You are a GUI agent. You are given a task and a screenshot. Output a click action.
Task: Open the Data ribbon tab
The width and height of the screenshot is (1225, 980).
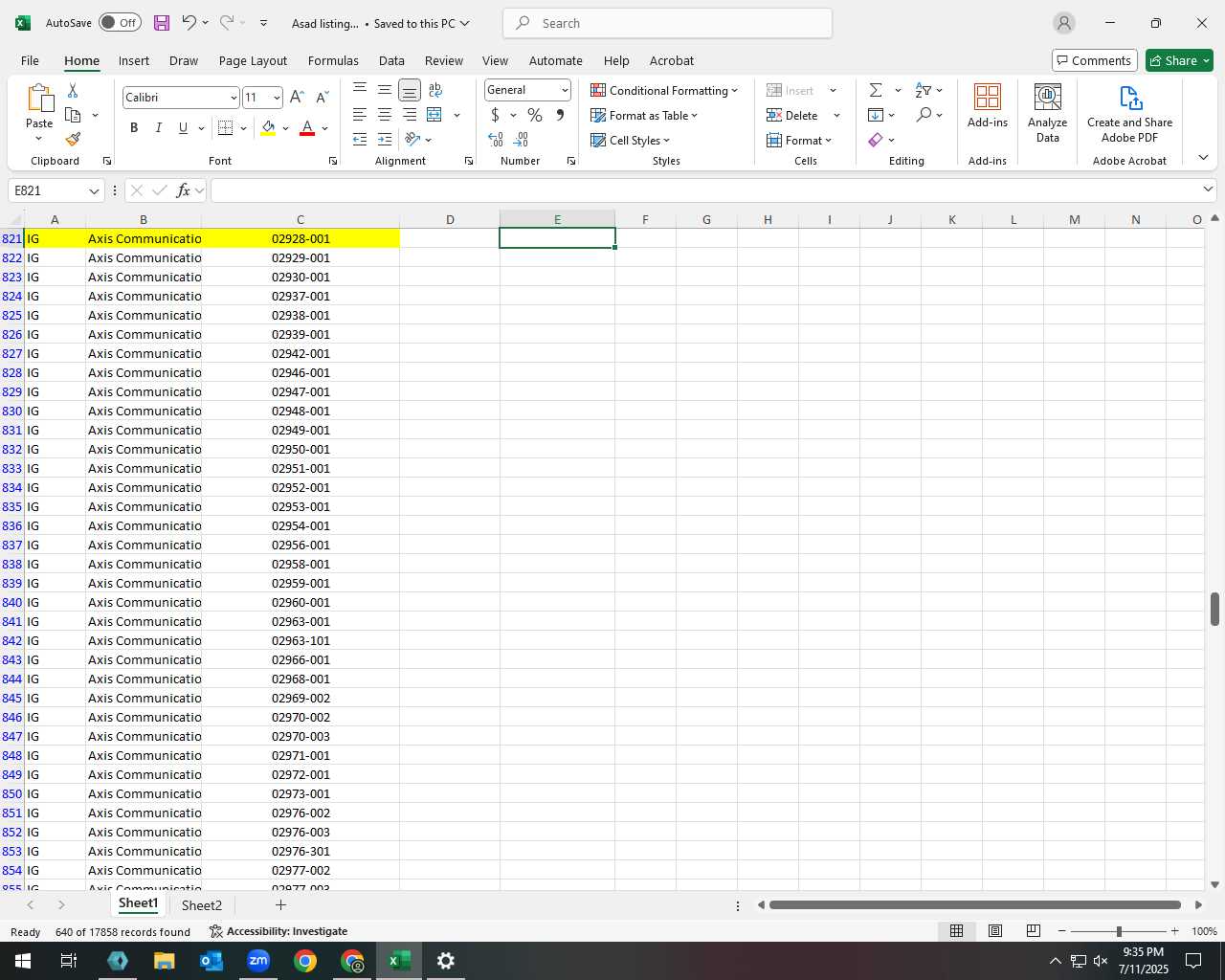[391, 60]
